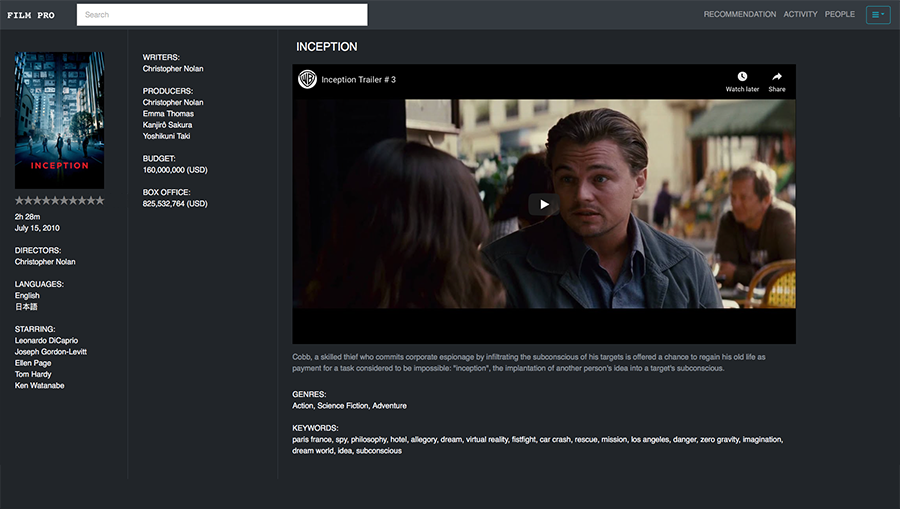Image resolution: width=900 pixels, height=509 pixels.
Task: Open the Activity nav item
Action: 800,14
